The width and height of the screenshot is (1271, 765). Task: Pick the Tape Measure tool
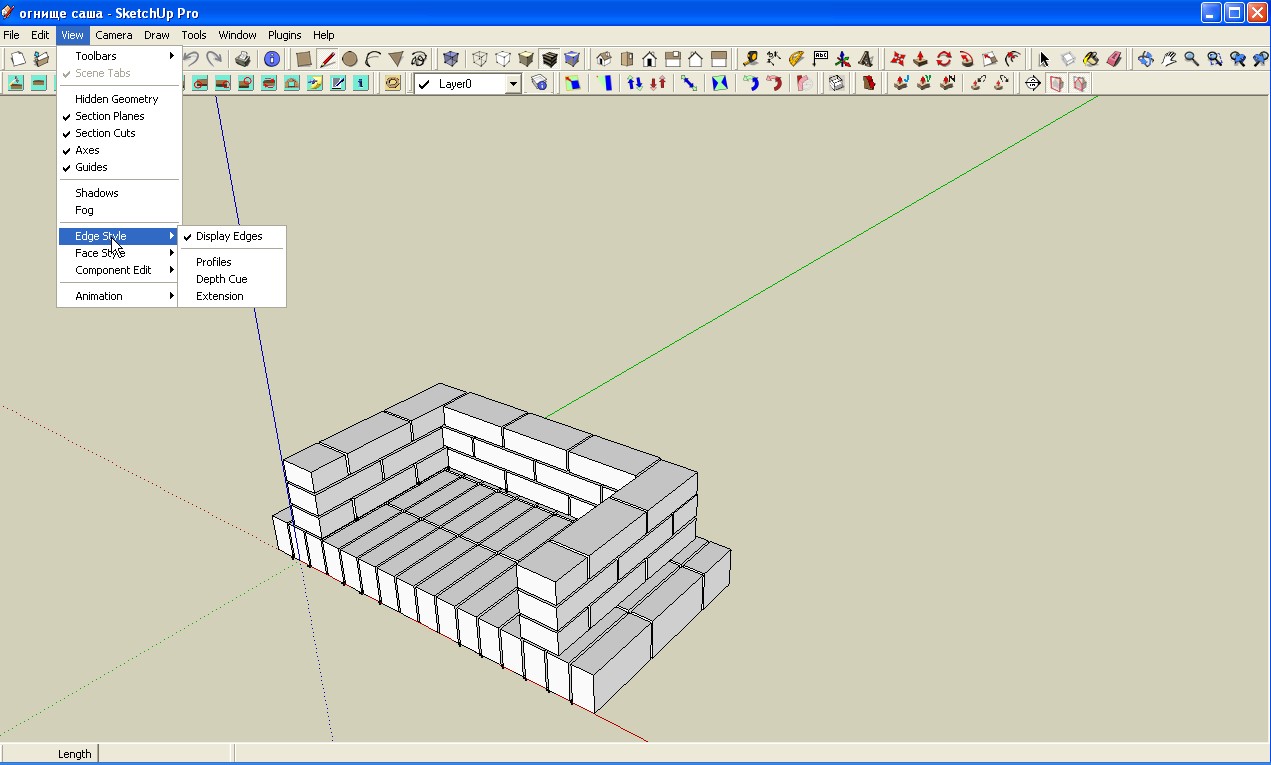pos(750,59)
